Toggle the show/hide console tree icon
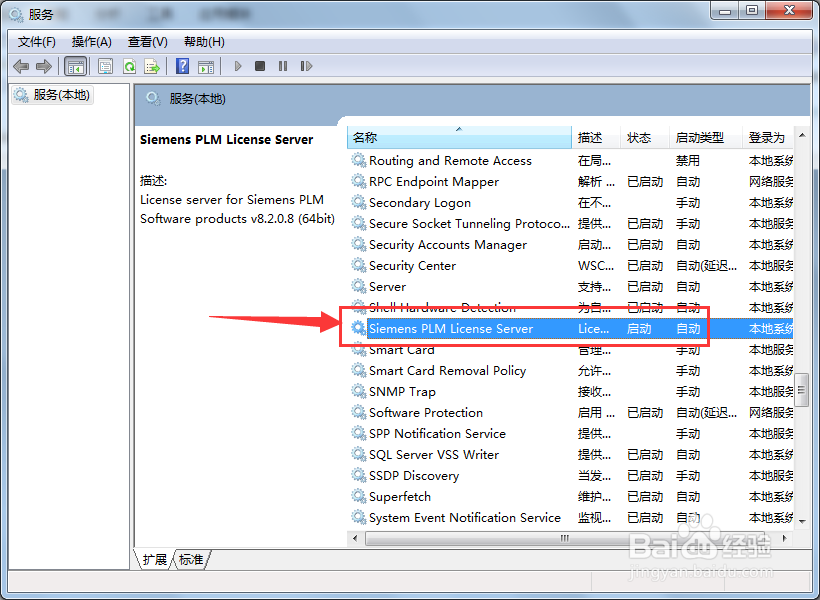This screenshot has height=600, width=820. [75, 66]
